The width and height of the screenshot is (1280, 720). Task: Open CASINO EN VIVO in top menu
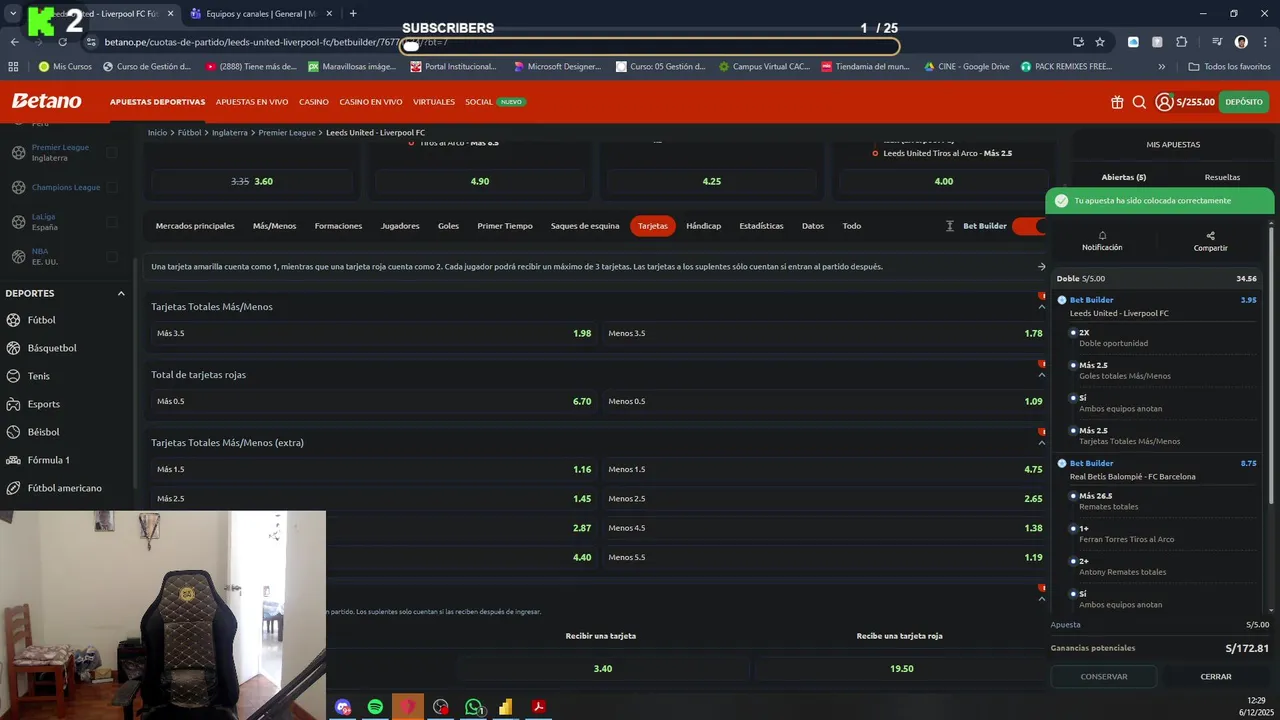pos(371,102)
